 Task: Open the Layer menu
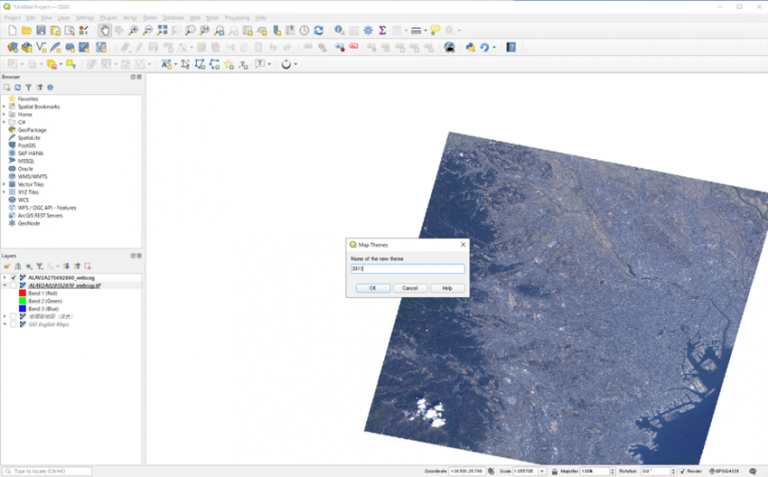[64, 18]
